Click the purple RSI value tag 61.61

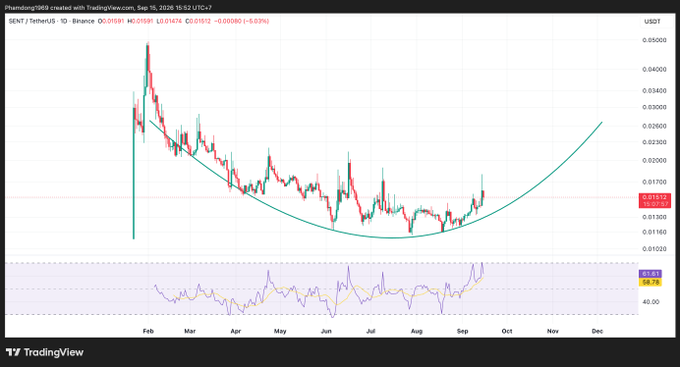pos(650,274)
